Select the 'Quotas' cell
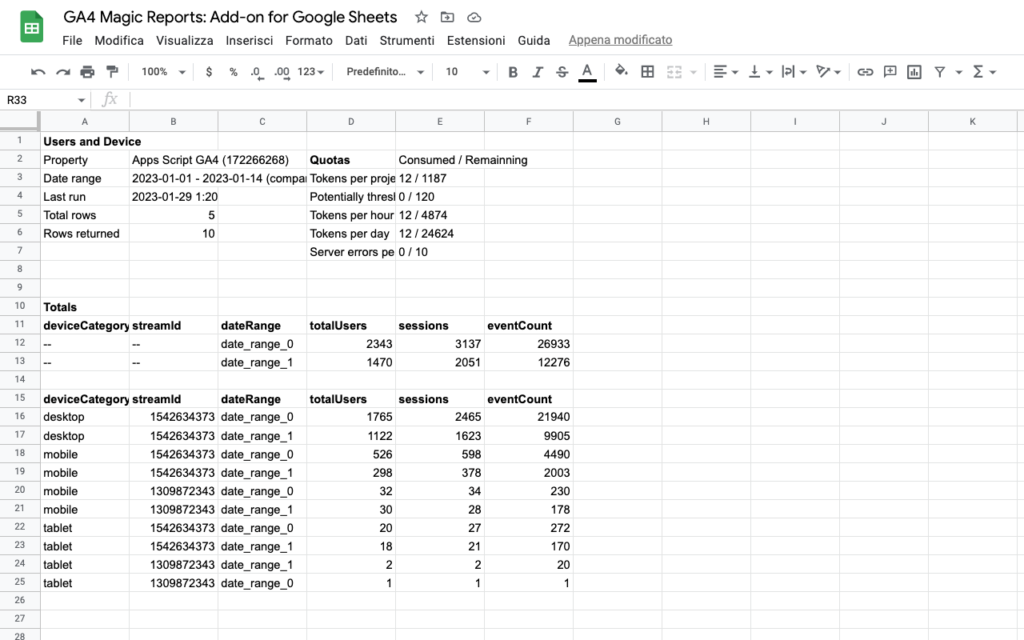The image size is (1024, 640). [351, 160]
